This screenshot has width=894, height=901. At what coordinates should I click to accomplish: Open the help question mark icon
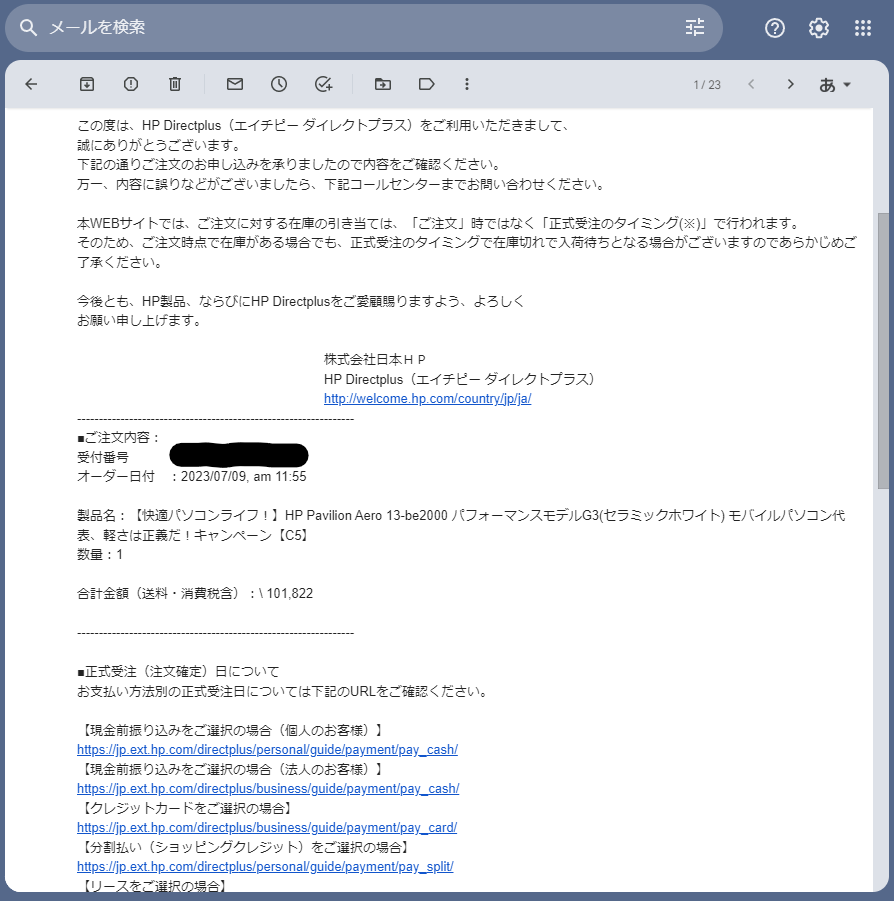pos(774,28)
